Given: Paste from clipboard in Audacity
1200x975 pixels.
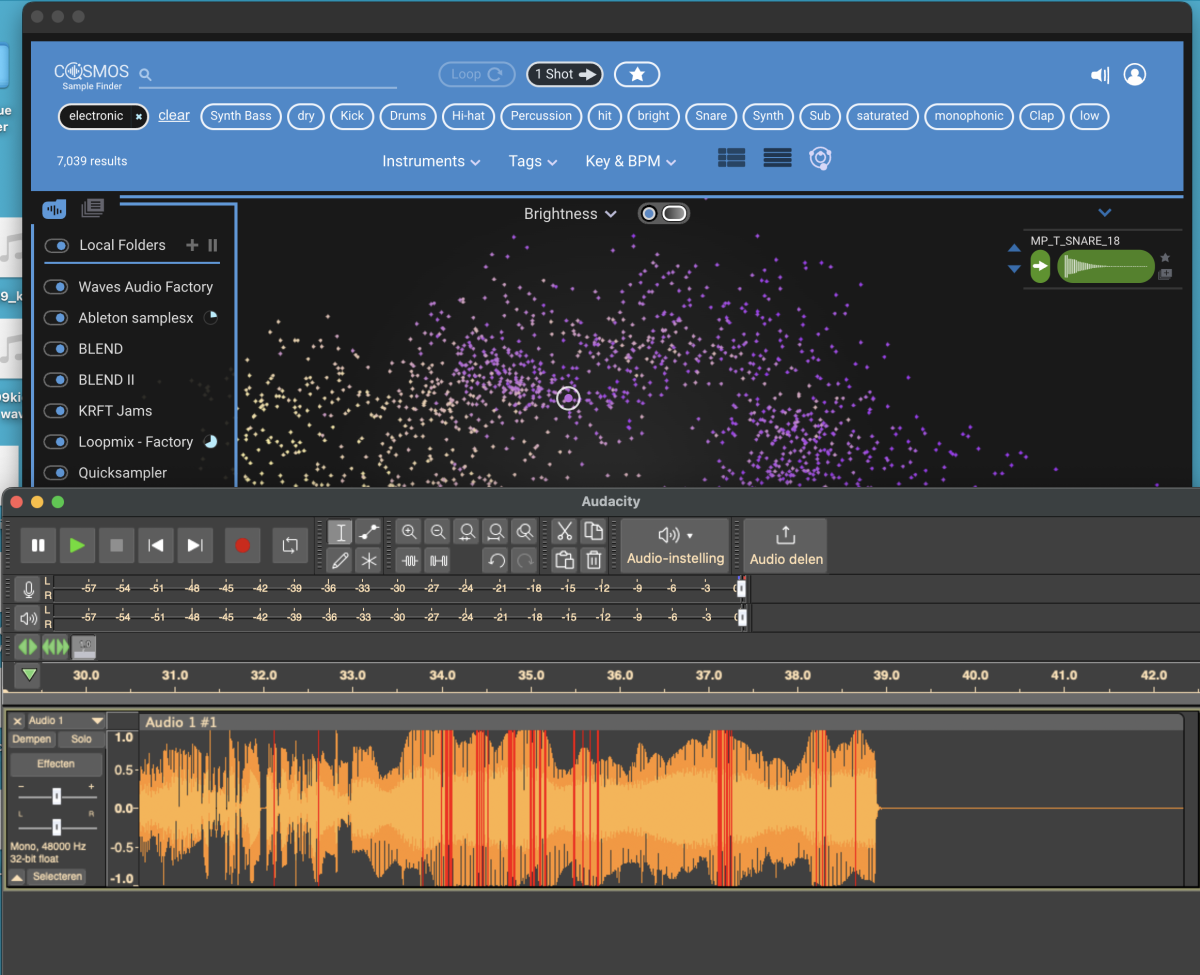Looking at the screenshot, I should (x=564, y=560).
